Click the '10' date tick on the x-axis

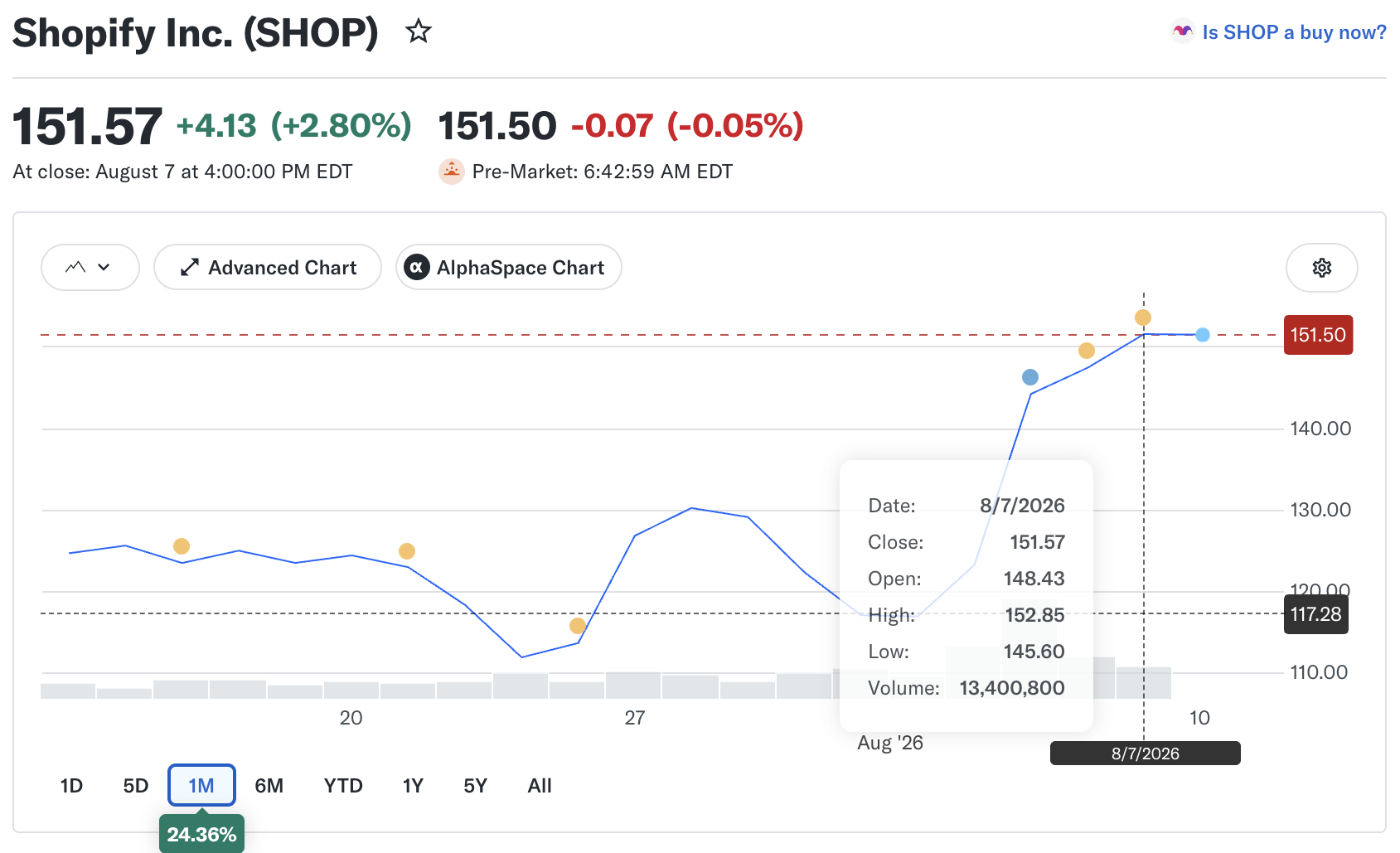(x=1199, y=718)
